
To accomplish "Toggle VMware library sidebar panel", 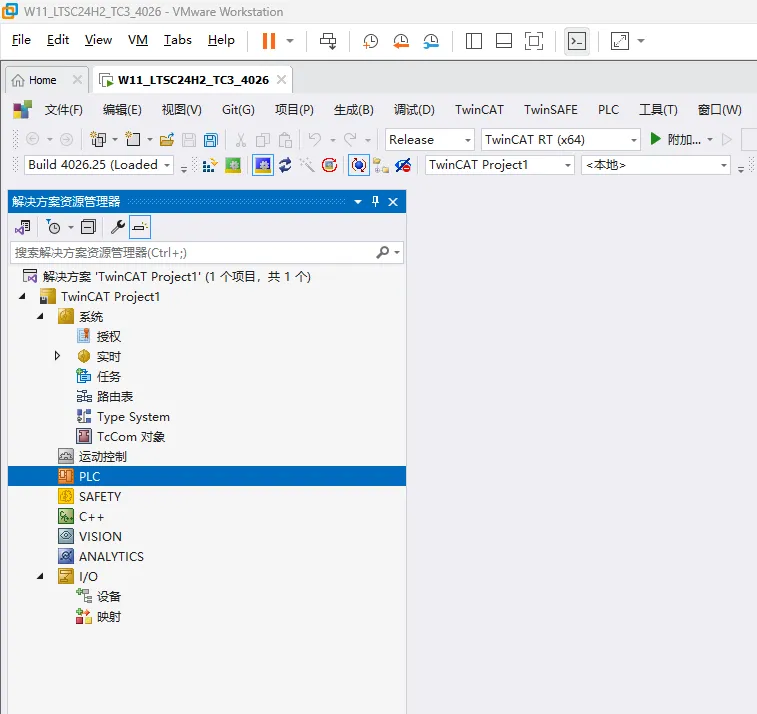I will pos(474,41).
